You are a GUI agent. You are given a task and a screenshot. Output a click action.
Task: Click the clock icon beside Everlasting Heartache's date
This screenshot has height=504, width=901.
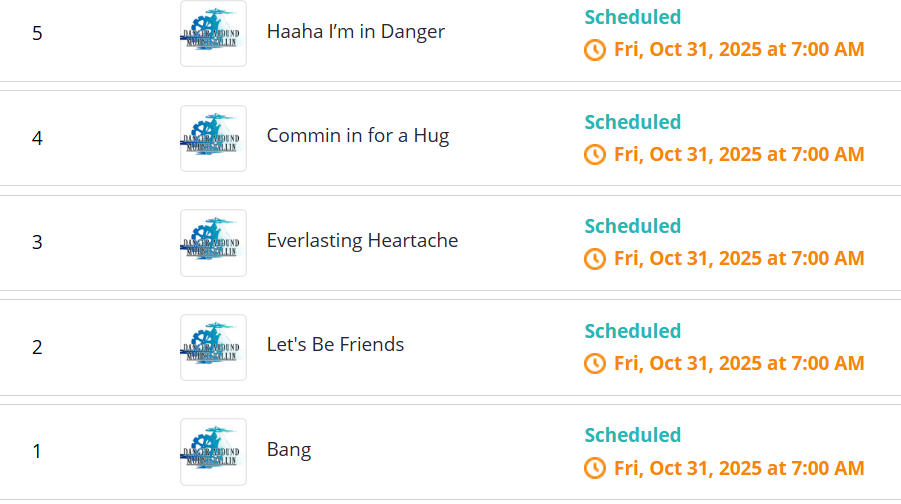[x=595, y=259]
